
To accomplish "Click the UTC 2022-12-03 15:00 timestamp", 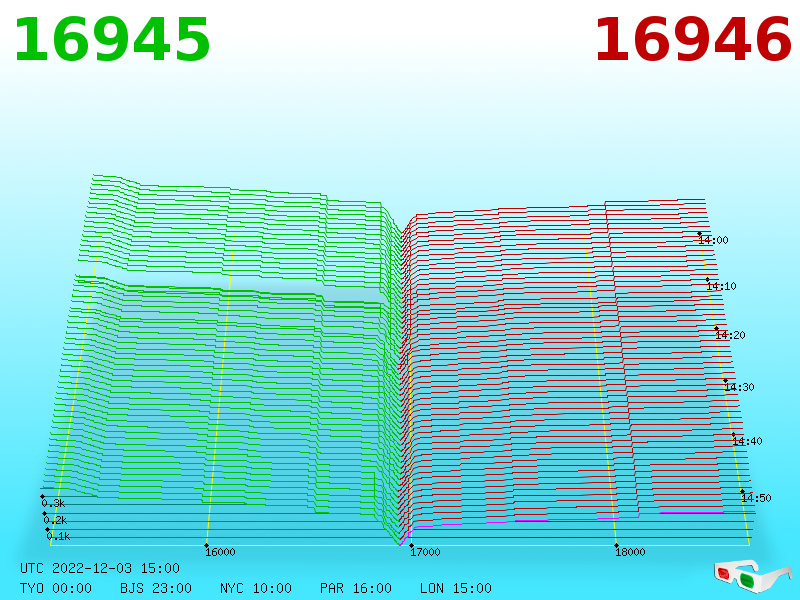I will point(100,568).
